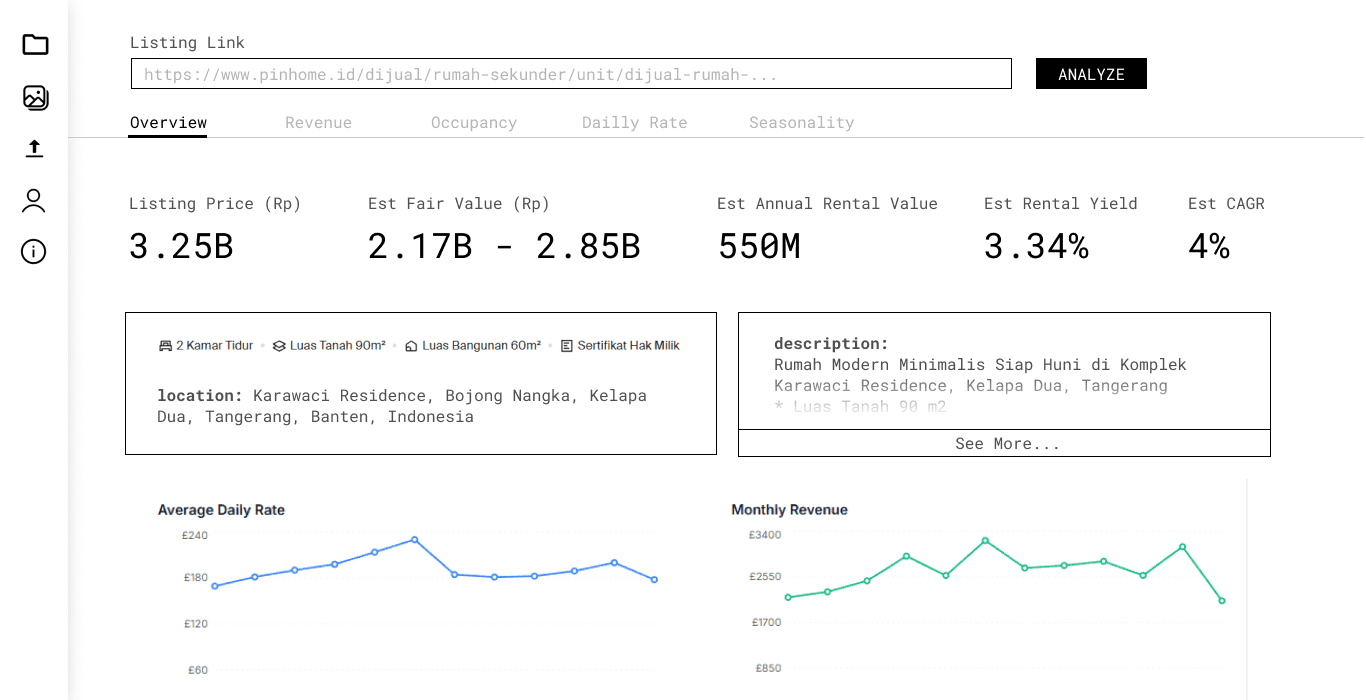
Task: Click the See More link under the description
Action: tap(1004, 443)
